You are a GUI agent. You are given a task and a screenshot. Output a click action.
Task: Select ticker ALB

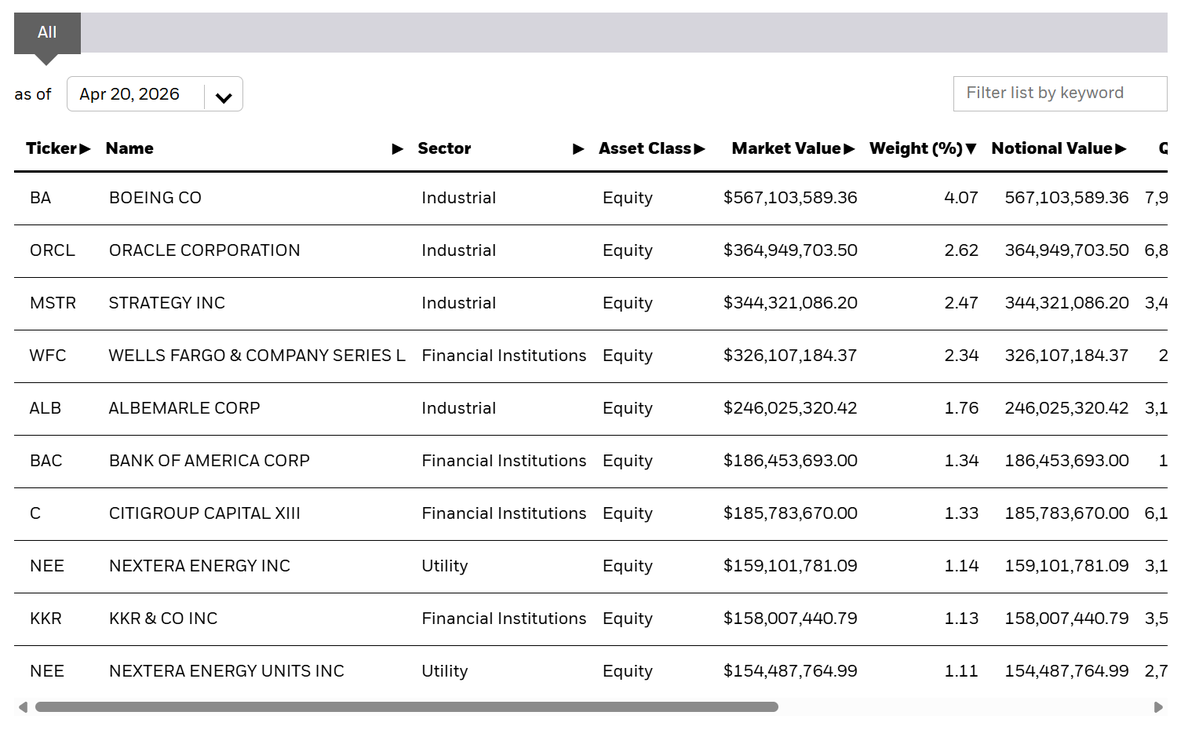pyautogui.click(x=45, y=409)
